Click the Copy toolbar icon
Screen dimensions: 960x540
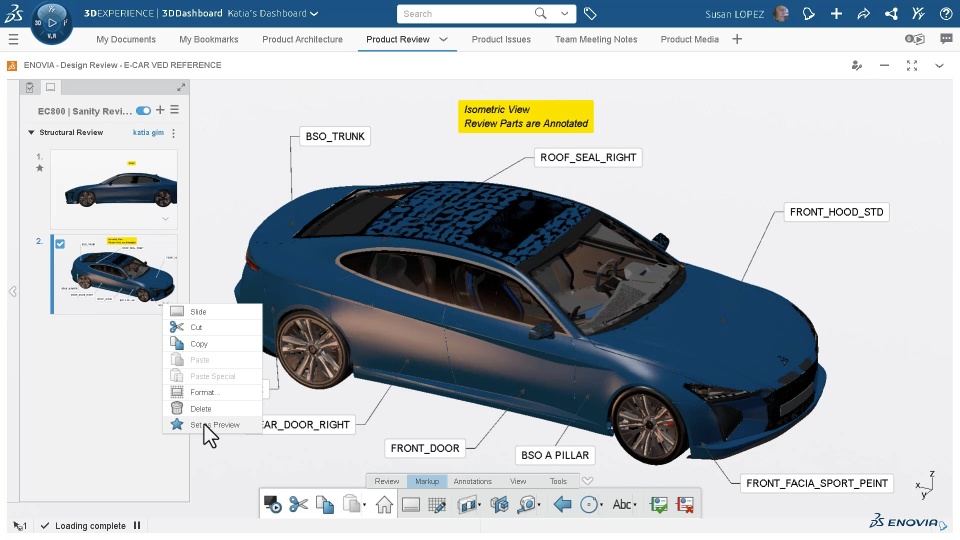(x=324, y=504)
